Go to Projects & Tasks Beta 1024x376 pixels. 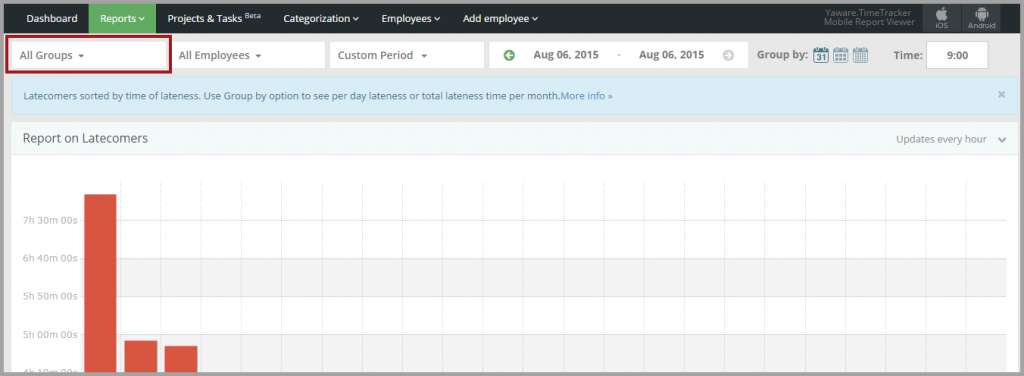coord(214,18)
